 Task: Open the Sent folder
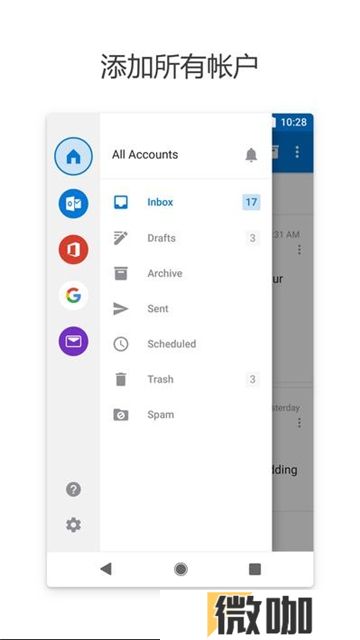click(x=186, y=309)
